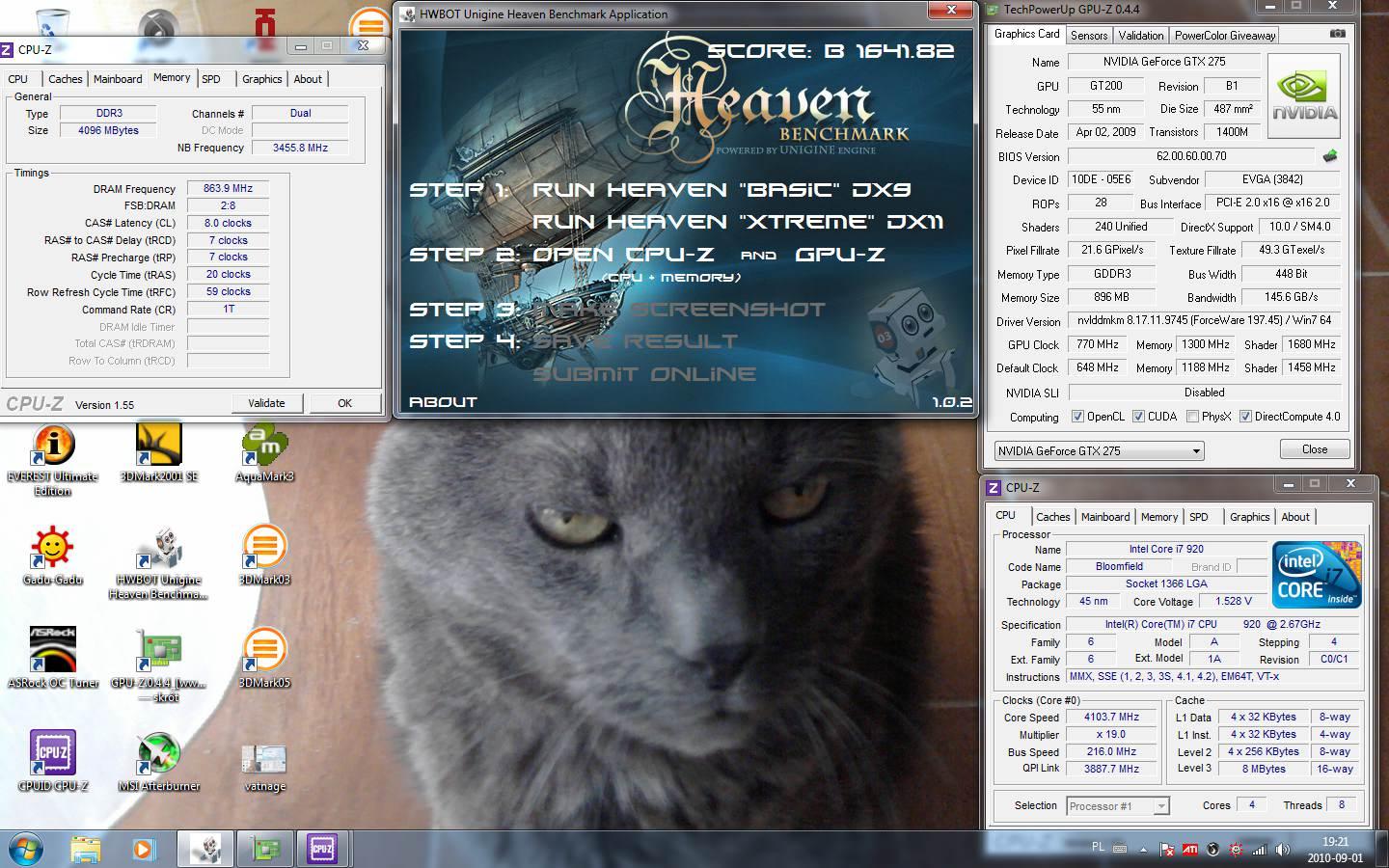Screen dimensions: 1389x868
Task: Open Graphics tab in processor CPU-Z window
Action: pos(1250,517)
